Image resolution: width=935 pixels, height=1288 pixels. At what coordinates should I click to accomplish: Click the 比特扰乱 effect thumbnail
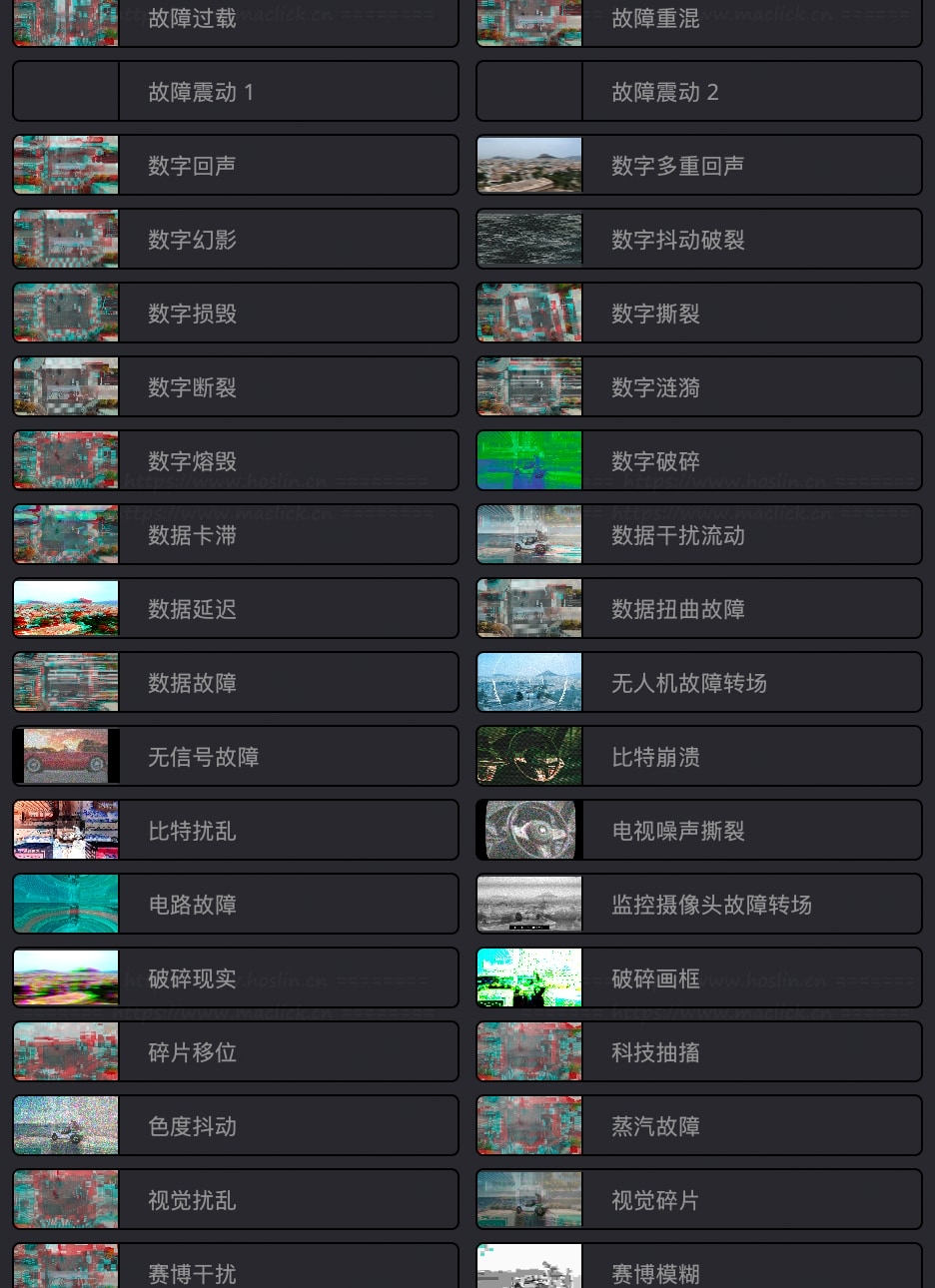coord(66,830)
